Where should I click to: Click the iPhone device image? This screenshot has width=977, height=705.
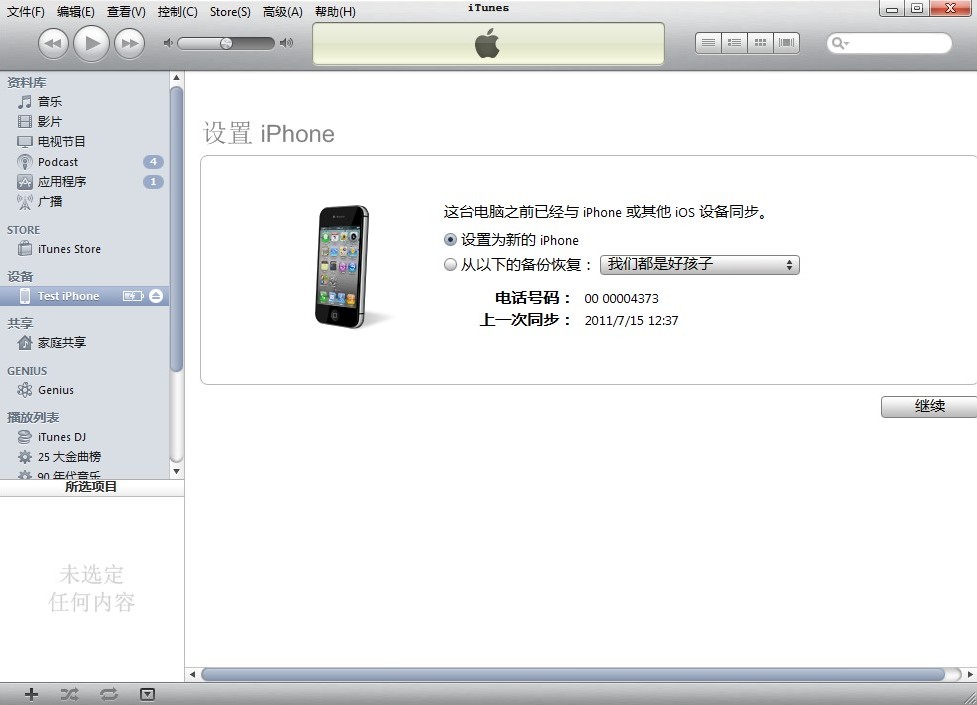click(342, 266)
